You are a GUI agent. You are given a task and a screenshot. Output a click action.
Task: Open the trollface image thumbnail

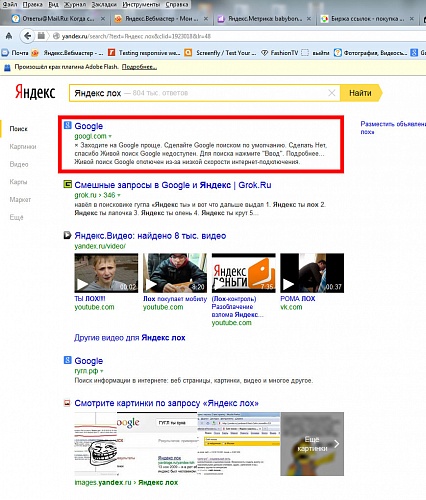click(96, 444)
